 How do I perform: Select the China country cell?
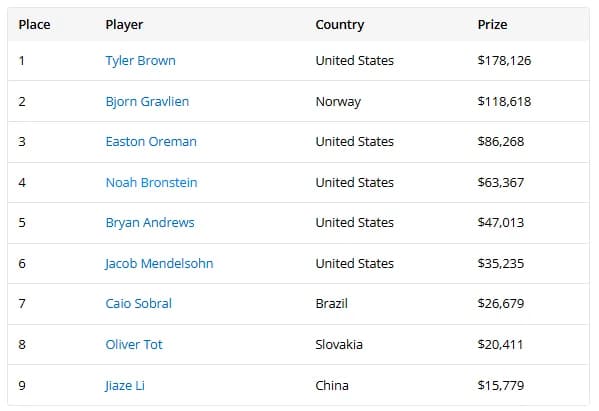(332, 385)
